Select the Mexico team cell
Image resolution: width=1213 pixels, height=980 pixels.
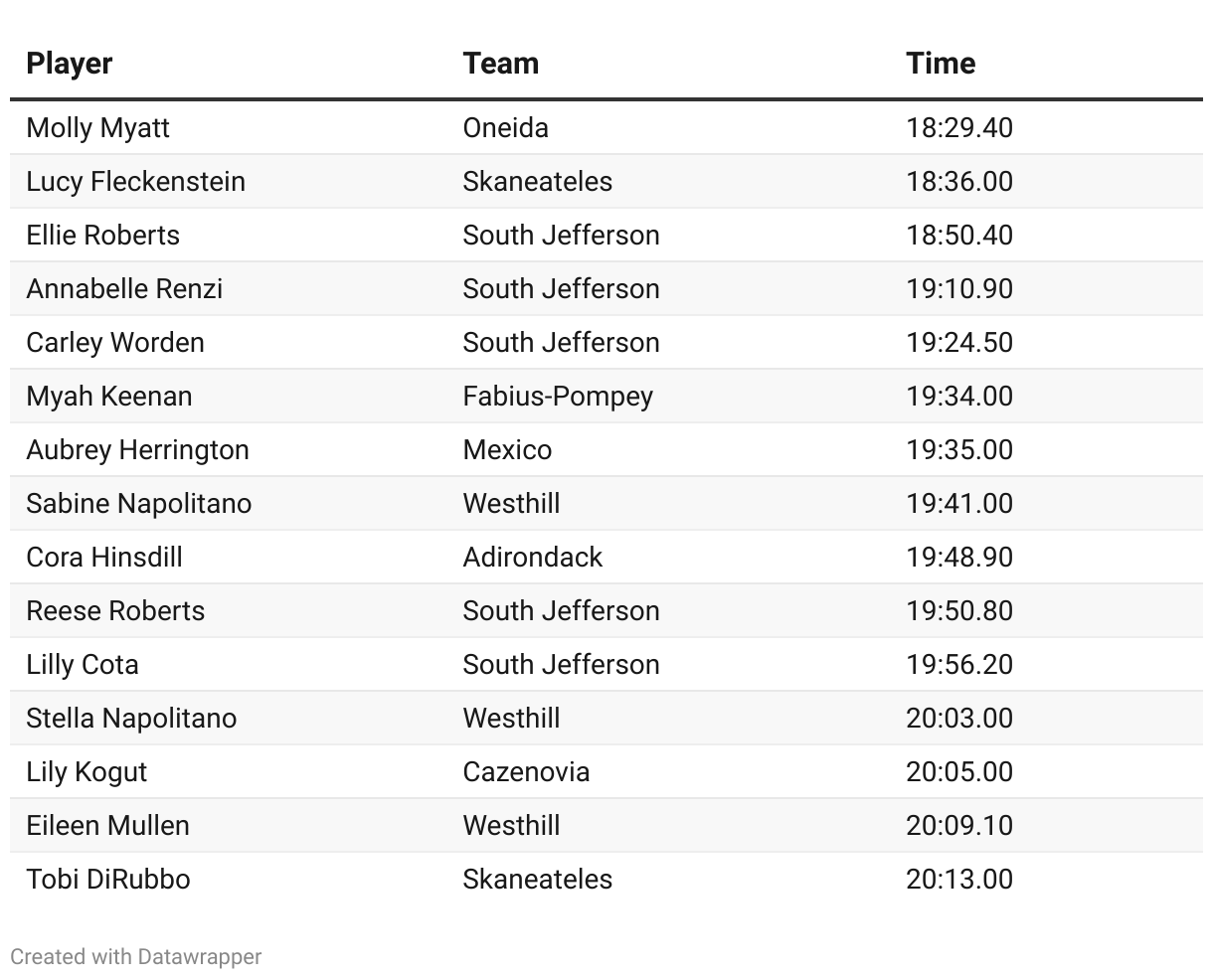point(507,450)
